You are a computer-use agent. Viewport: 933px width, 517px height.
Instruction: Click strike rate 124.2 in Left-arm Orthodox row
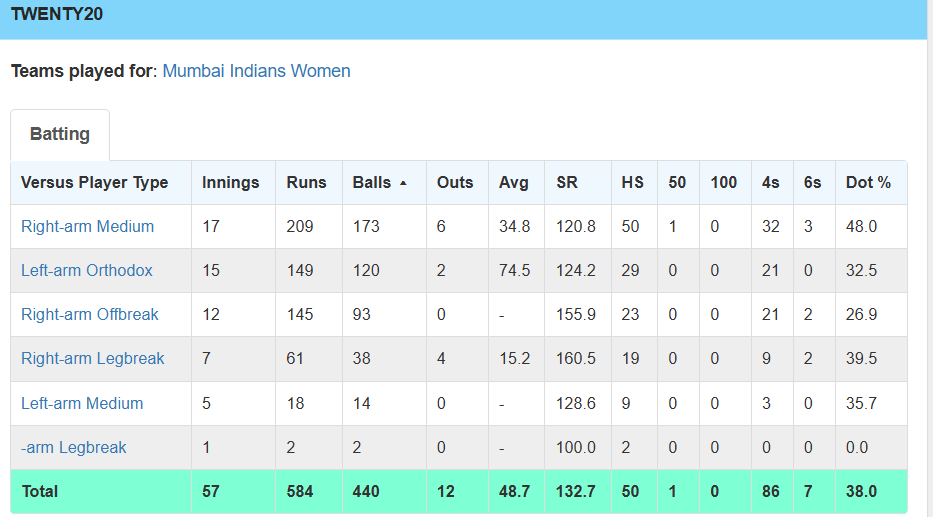tap(576, 271)
